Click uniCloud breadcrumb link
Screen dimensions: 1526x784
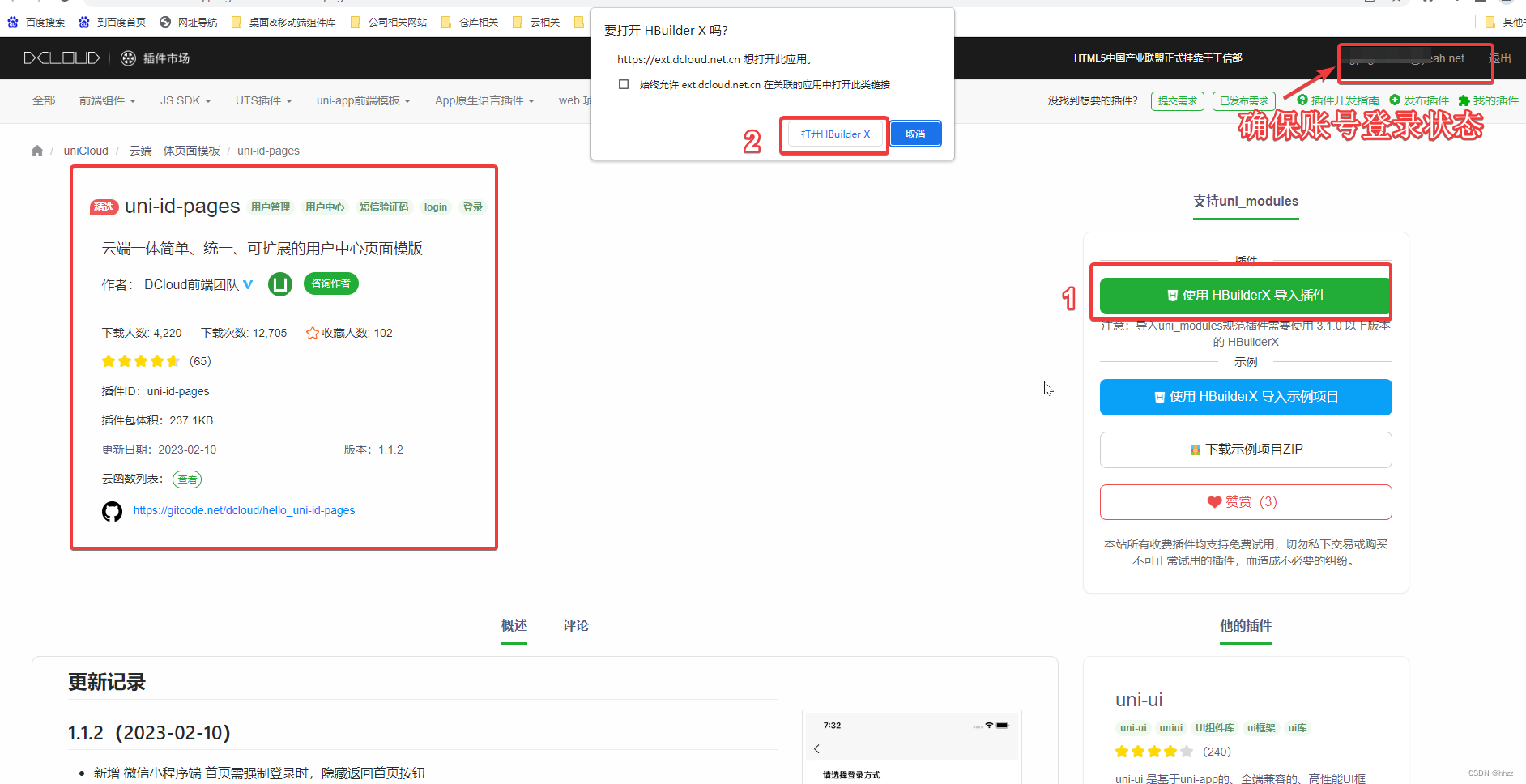(86, 151)
